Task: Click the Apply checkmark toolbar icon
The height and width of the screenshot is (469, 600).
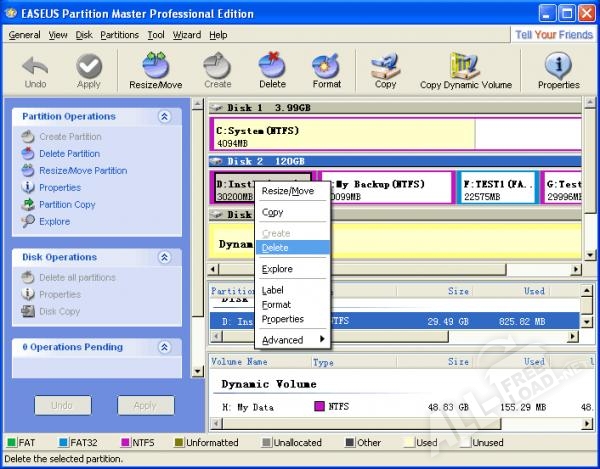Action: pyautogui.click(x=89, y=70)
